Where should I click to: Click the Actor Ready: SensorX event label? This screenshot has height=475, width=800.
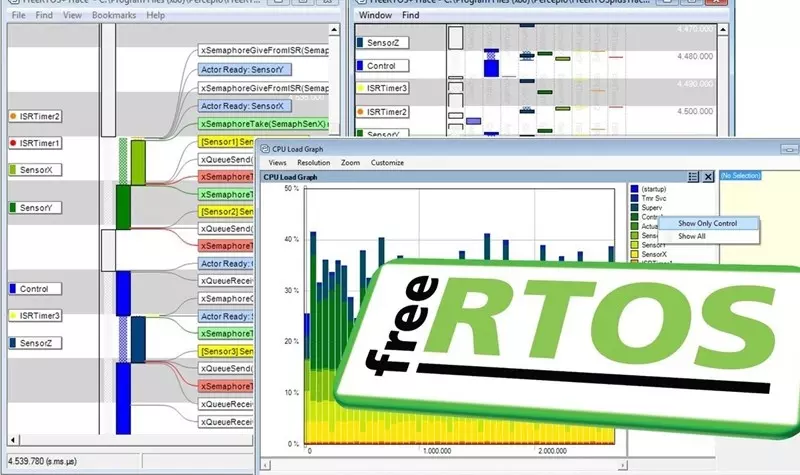coord(244,106)
